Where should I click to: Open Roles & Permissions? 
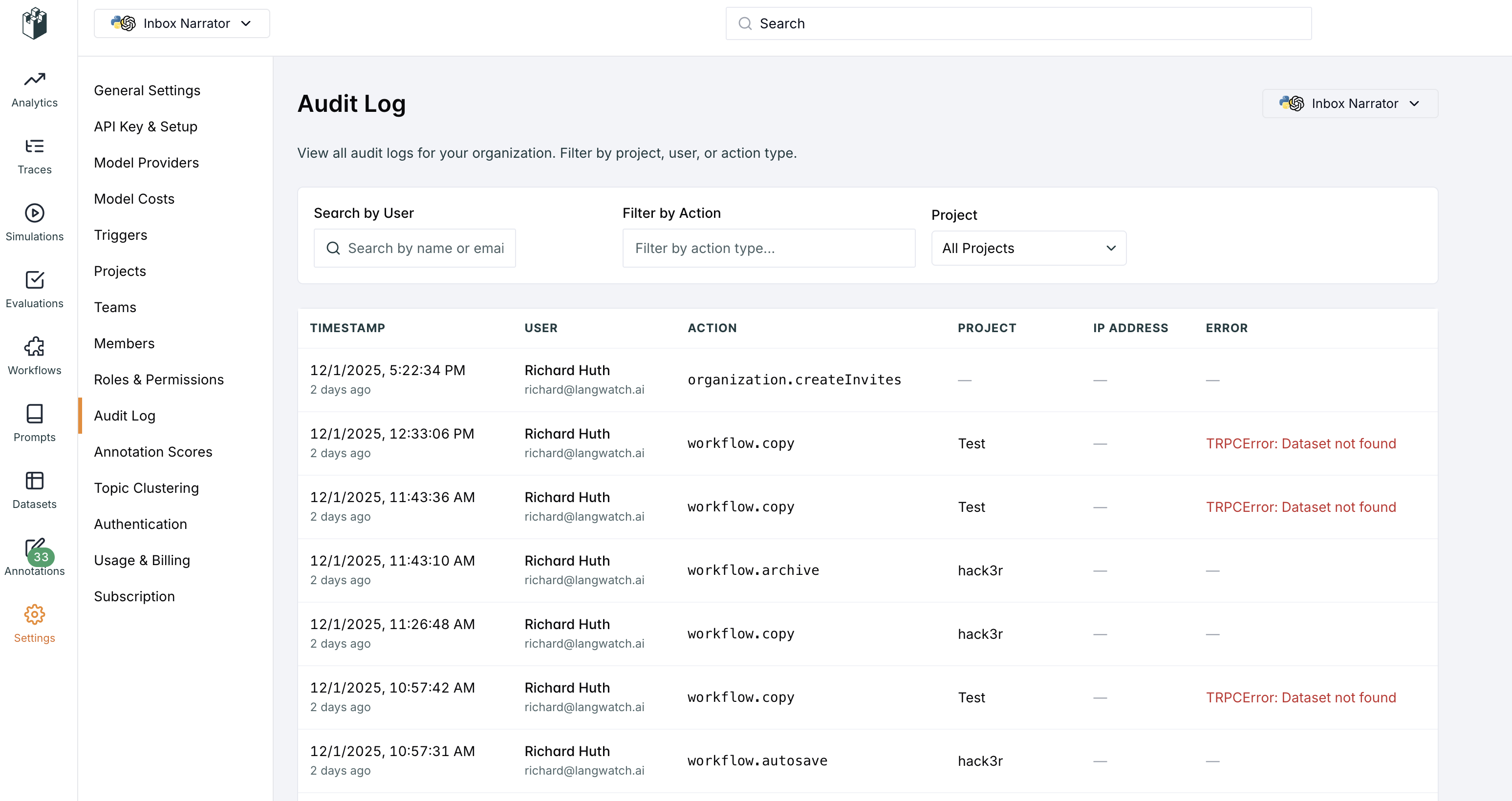tap(158, 379)
